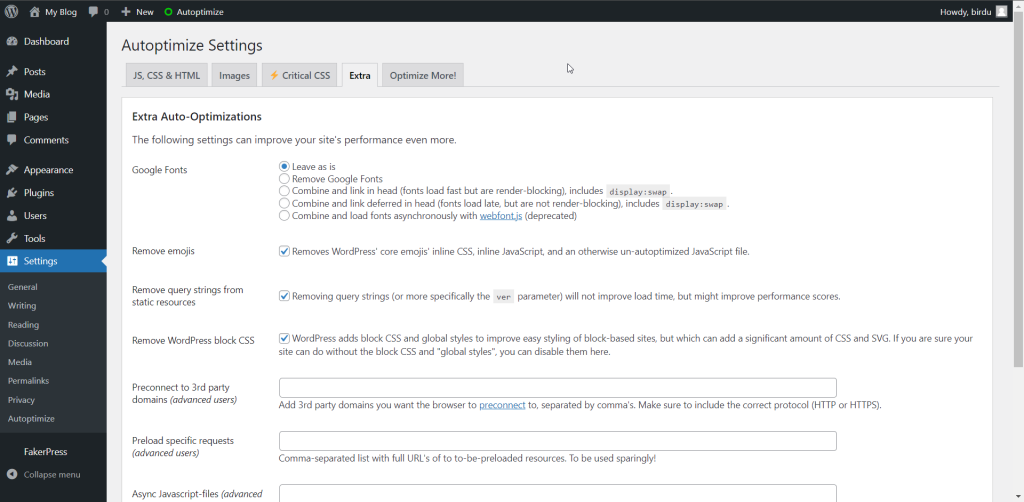Screen dimensions: 1024x502
Task: Open Privacy settings submenu
Action: pyautogui.click(x=22, y=400)
